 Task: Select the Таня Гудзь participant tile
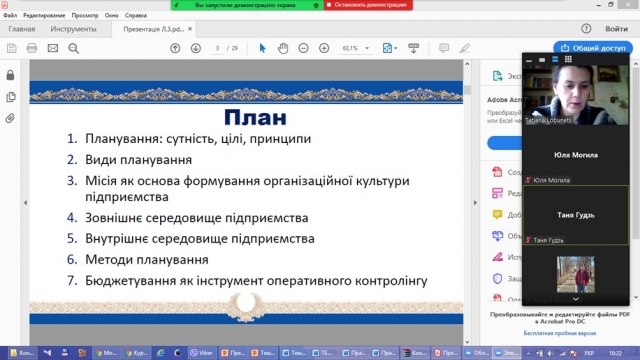576,215
